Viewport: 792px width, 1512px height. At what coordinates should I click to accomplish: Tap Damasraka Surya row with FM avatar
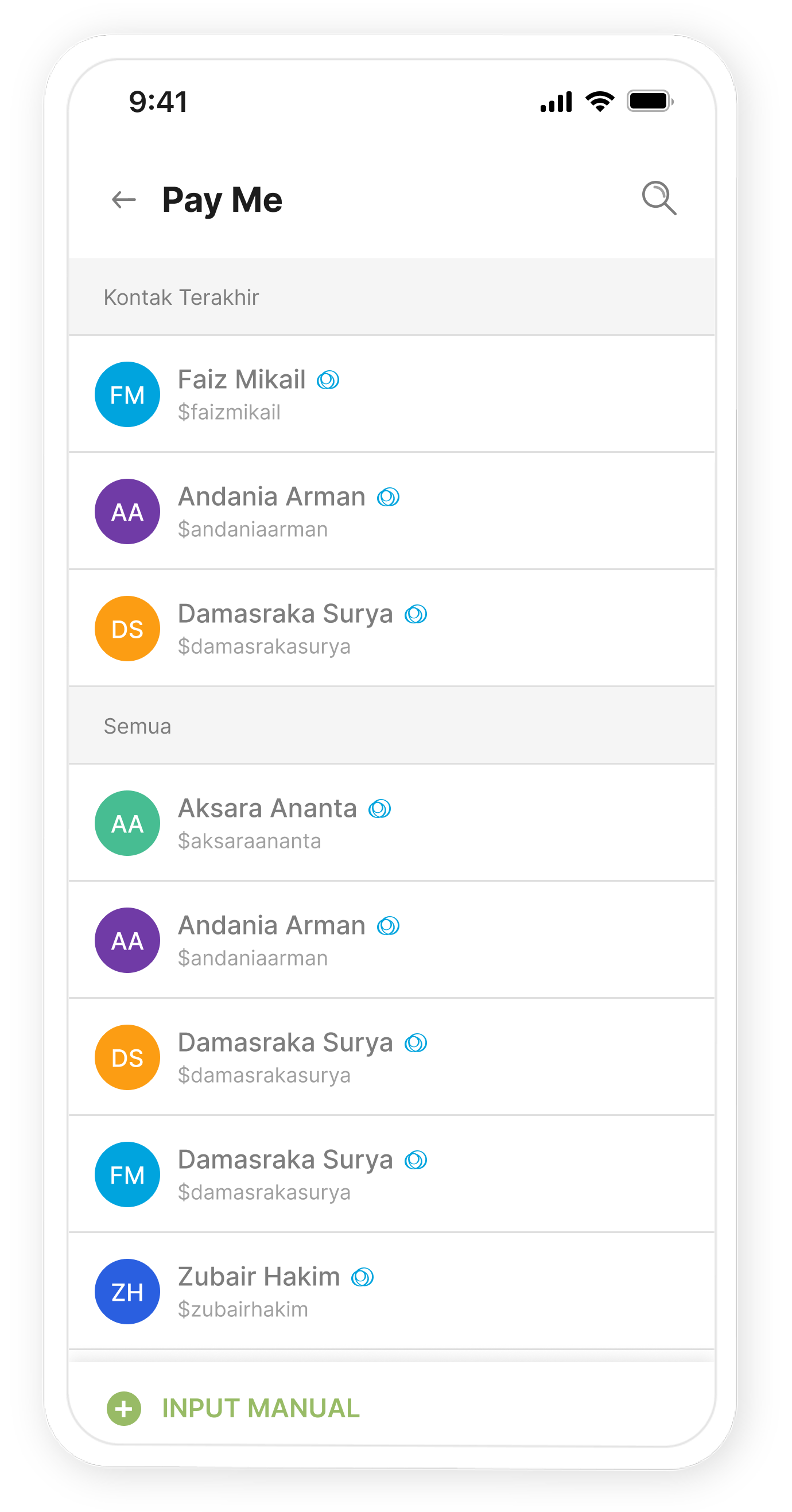[392, 1174]
